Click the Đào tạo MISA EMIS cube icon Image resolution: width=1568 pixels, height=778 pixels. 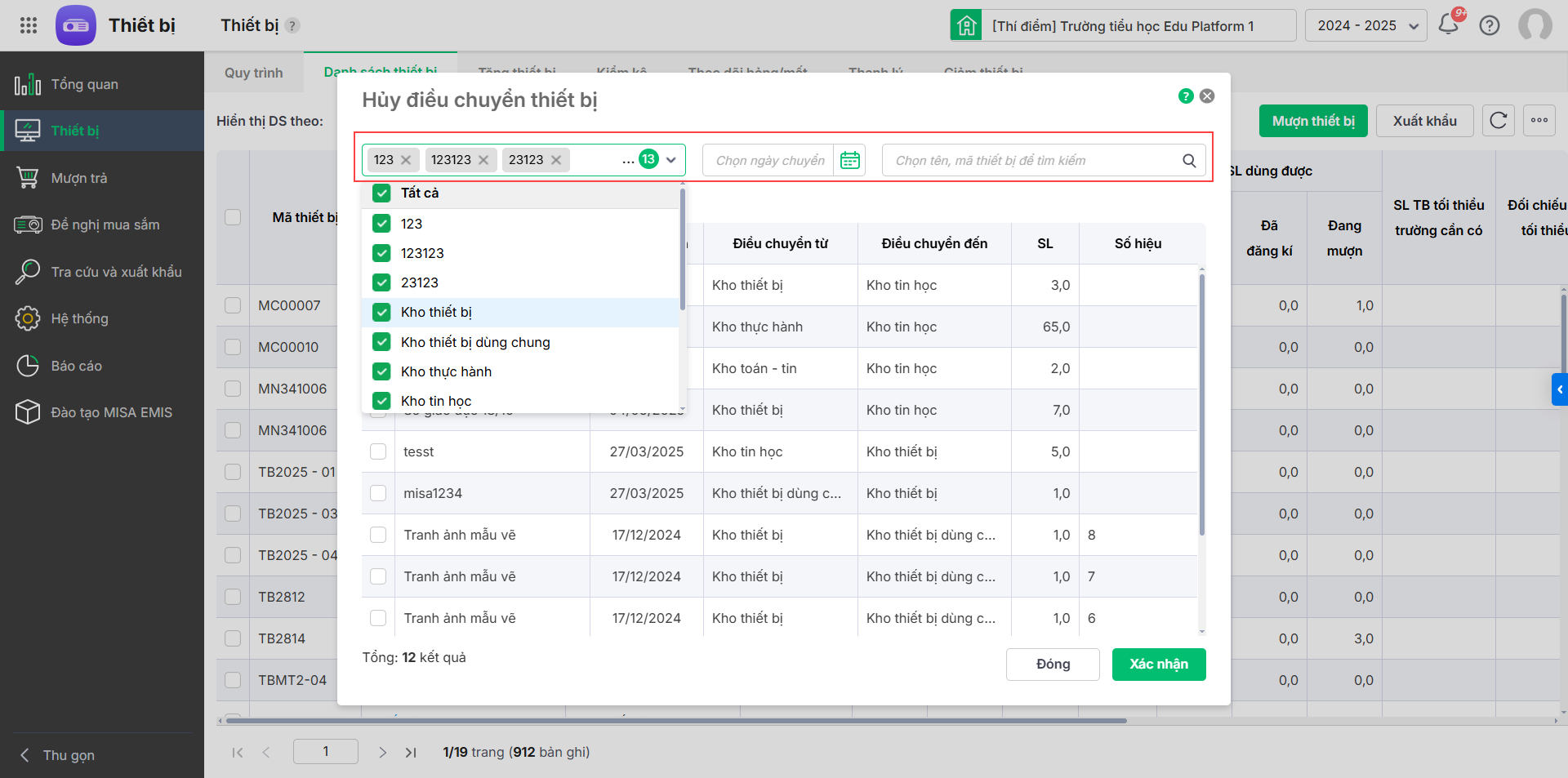pos(28,412)
